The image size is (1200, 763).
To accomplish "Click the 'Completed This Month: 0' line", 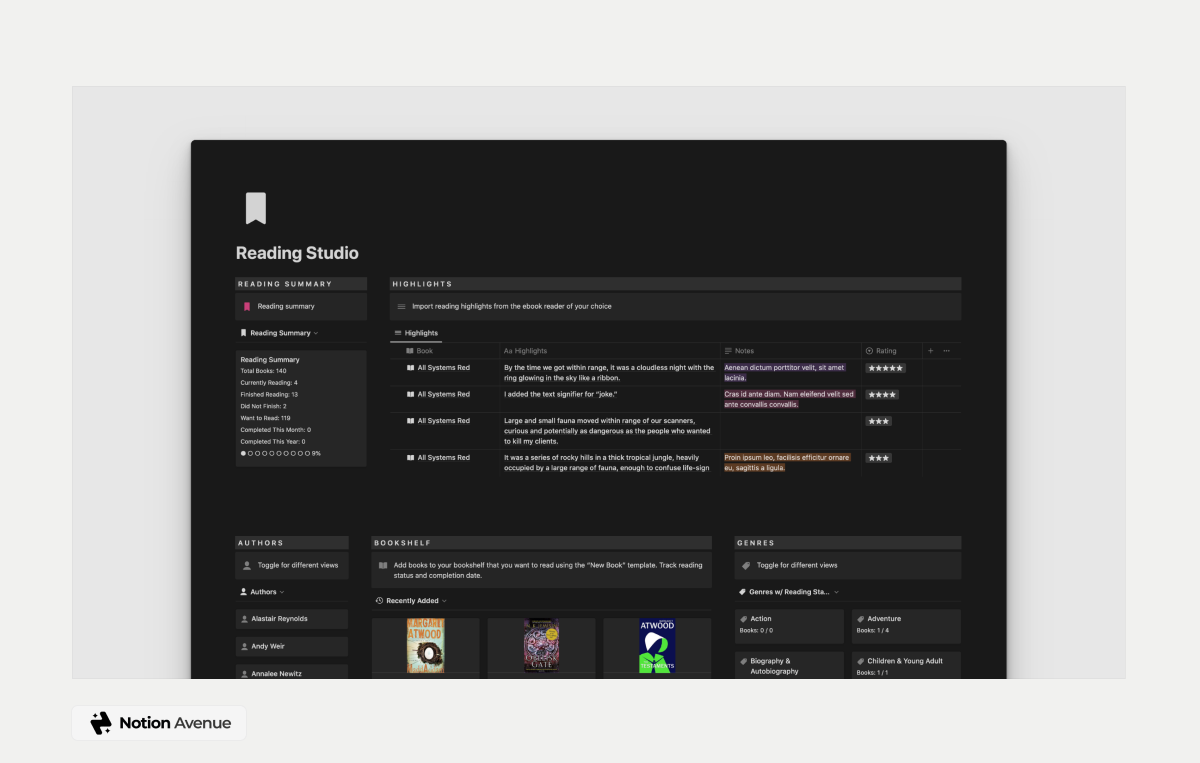I will click(275, 430).
